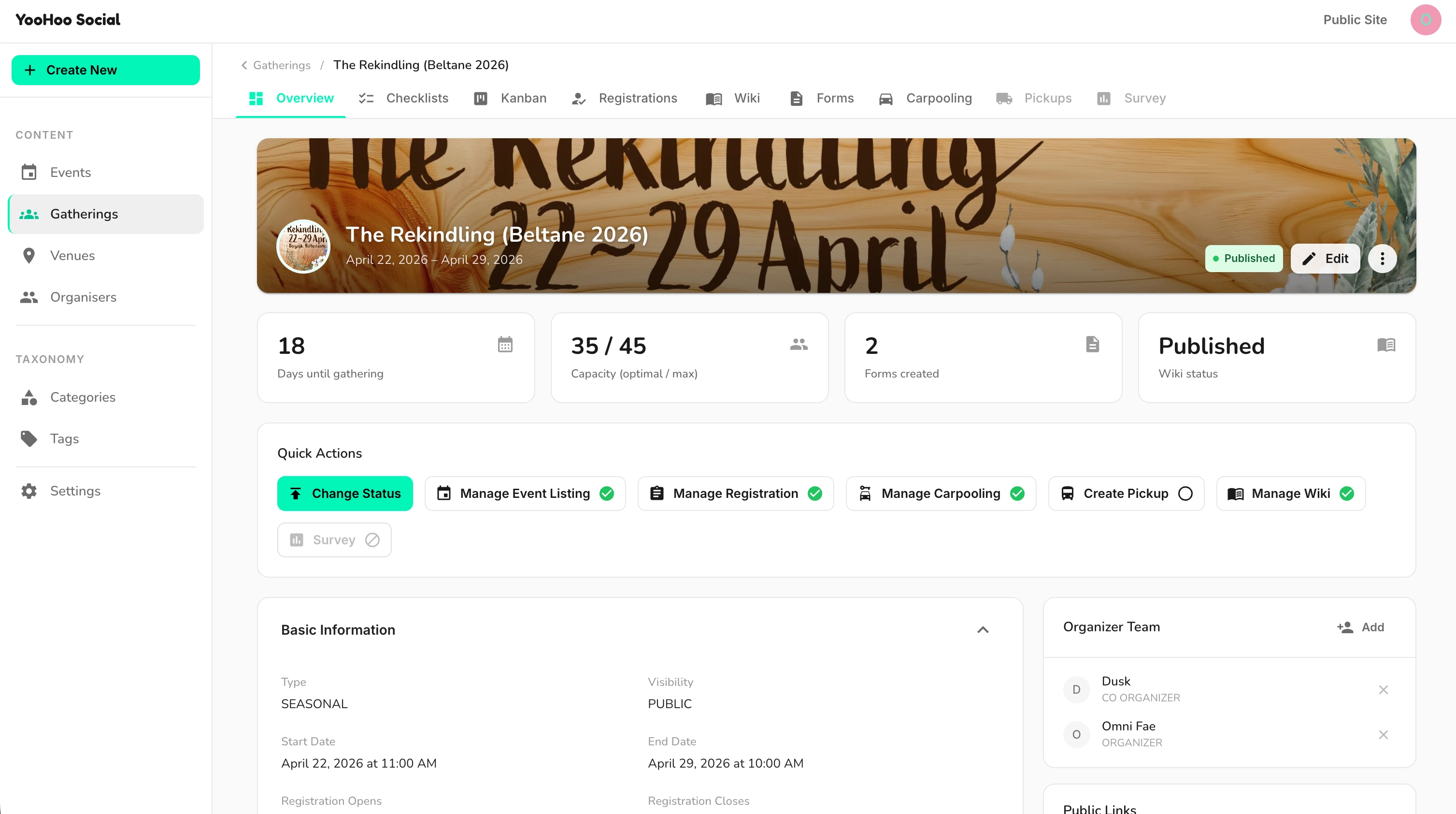
Task: Click the Published status badge on the banner
Action: pos(1244,258)
